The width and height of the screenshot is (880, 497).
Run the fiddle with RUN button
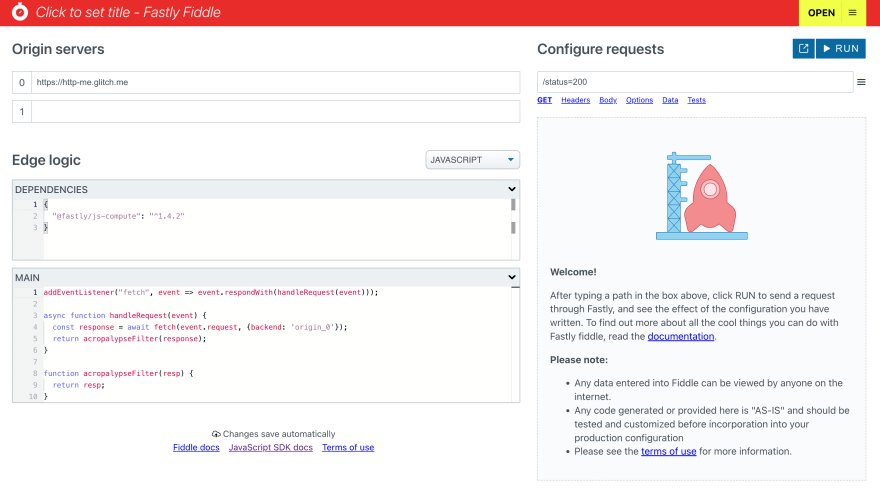point(841,49)
